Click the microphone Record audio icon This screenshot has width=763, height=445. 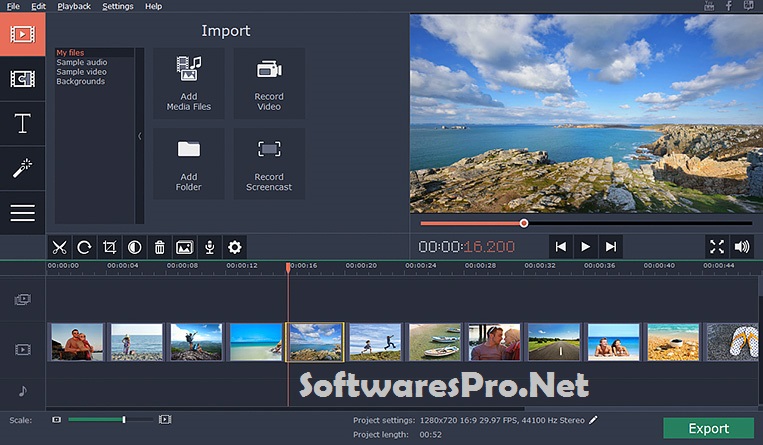point(210,247)
